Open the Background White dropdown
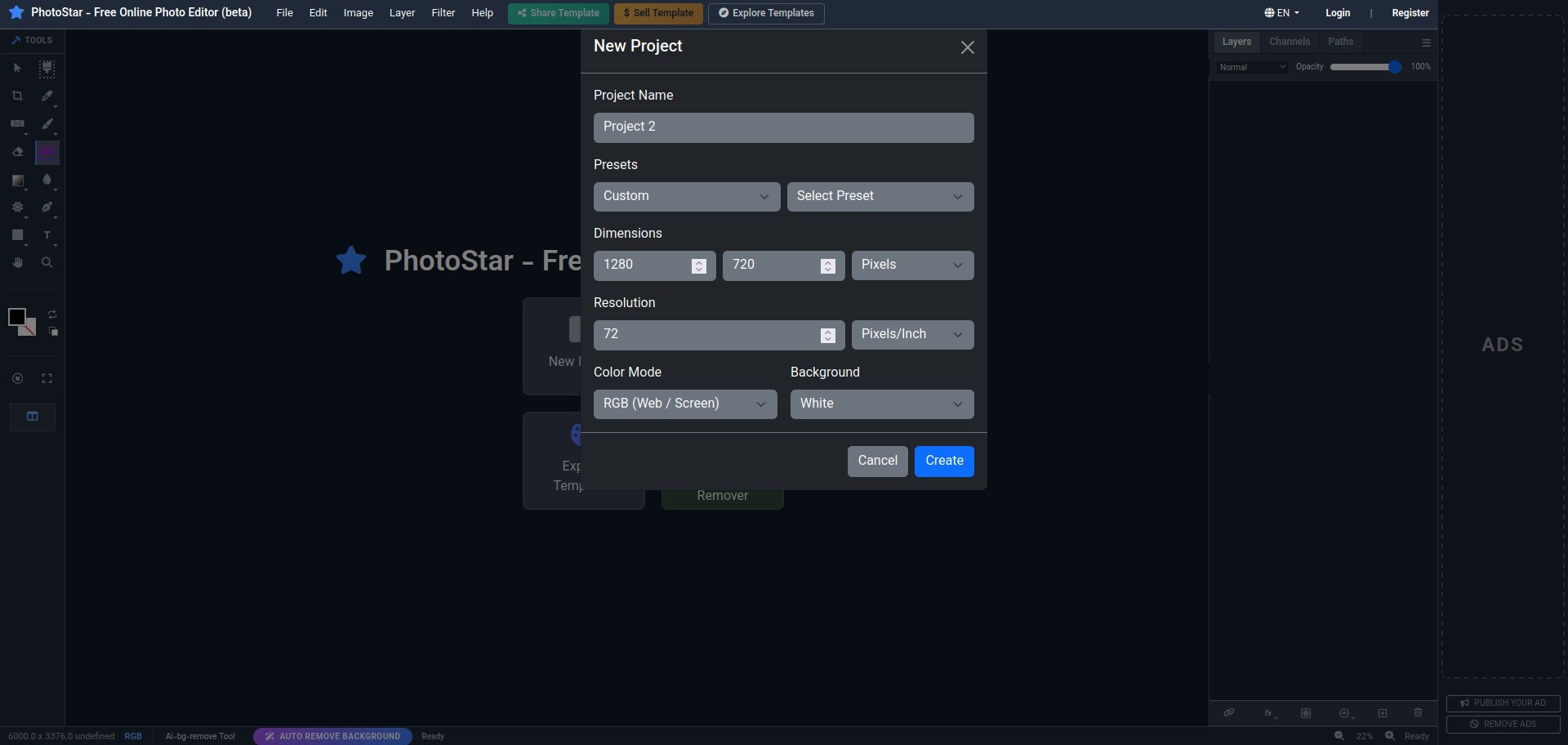This screenshot has width=1568, height=745. pyautogui.click(x=882, y=404)
